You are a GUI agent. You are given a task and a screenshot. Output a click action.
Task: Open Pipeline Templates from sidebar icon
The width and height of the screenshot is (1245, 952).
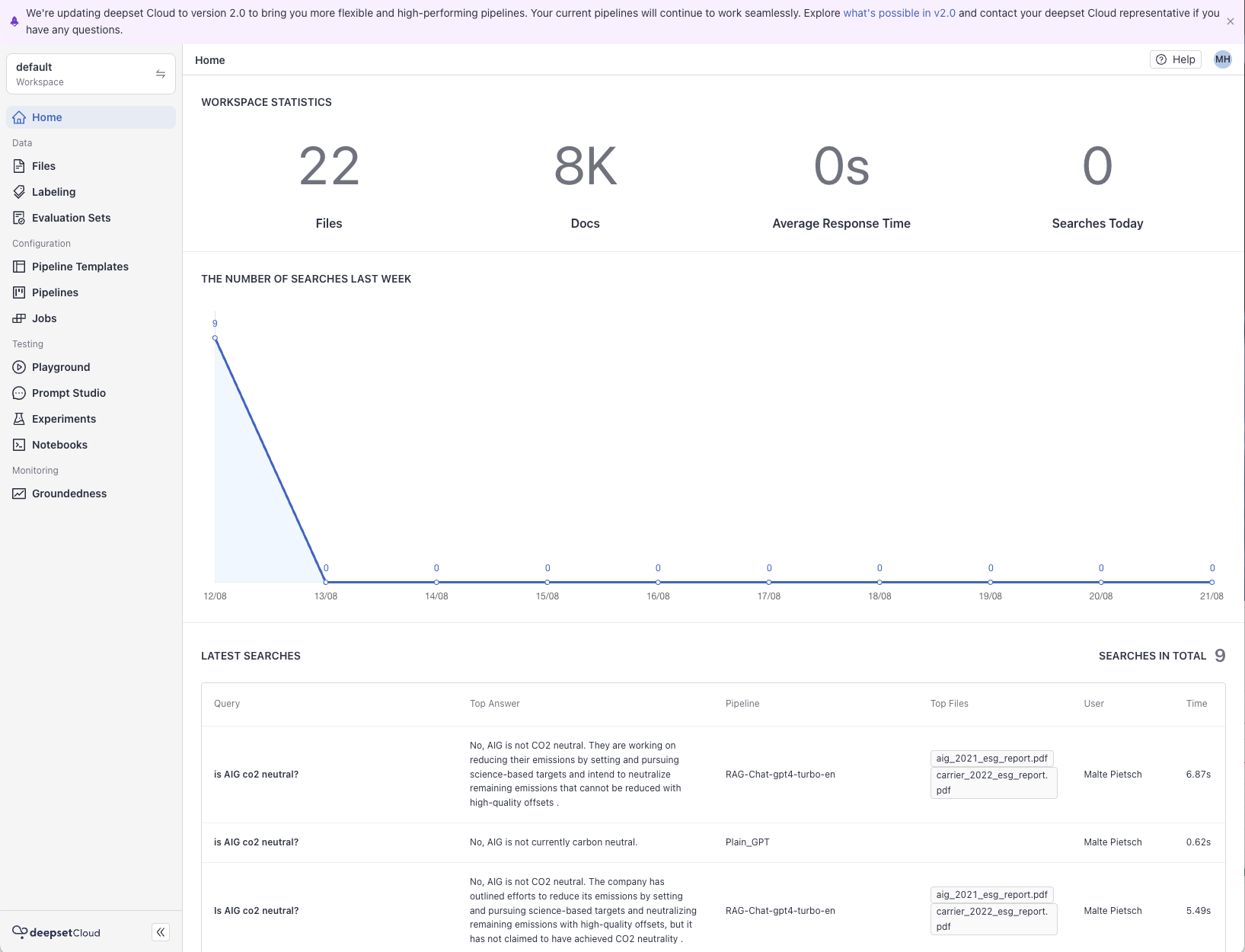pyautogui.click(x=19, y=267)
